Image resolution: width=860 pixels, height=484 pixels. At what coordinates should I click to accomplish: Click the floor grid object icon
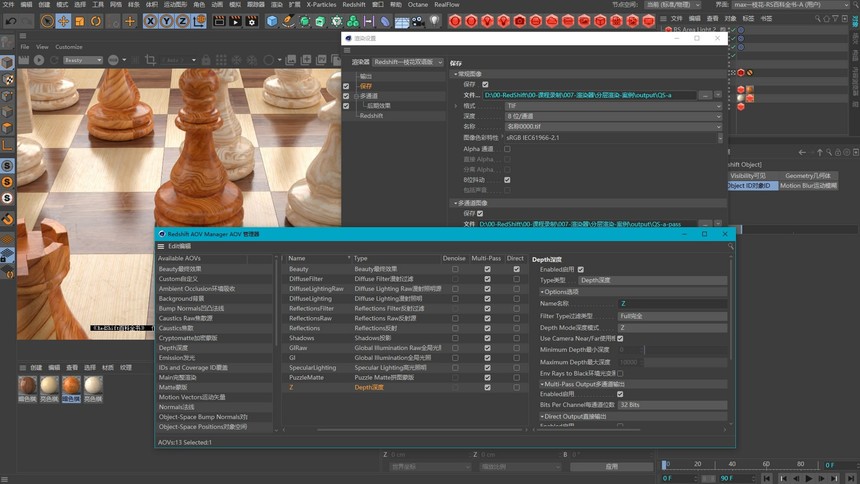402,21
